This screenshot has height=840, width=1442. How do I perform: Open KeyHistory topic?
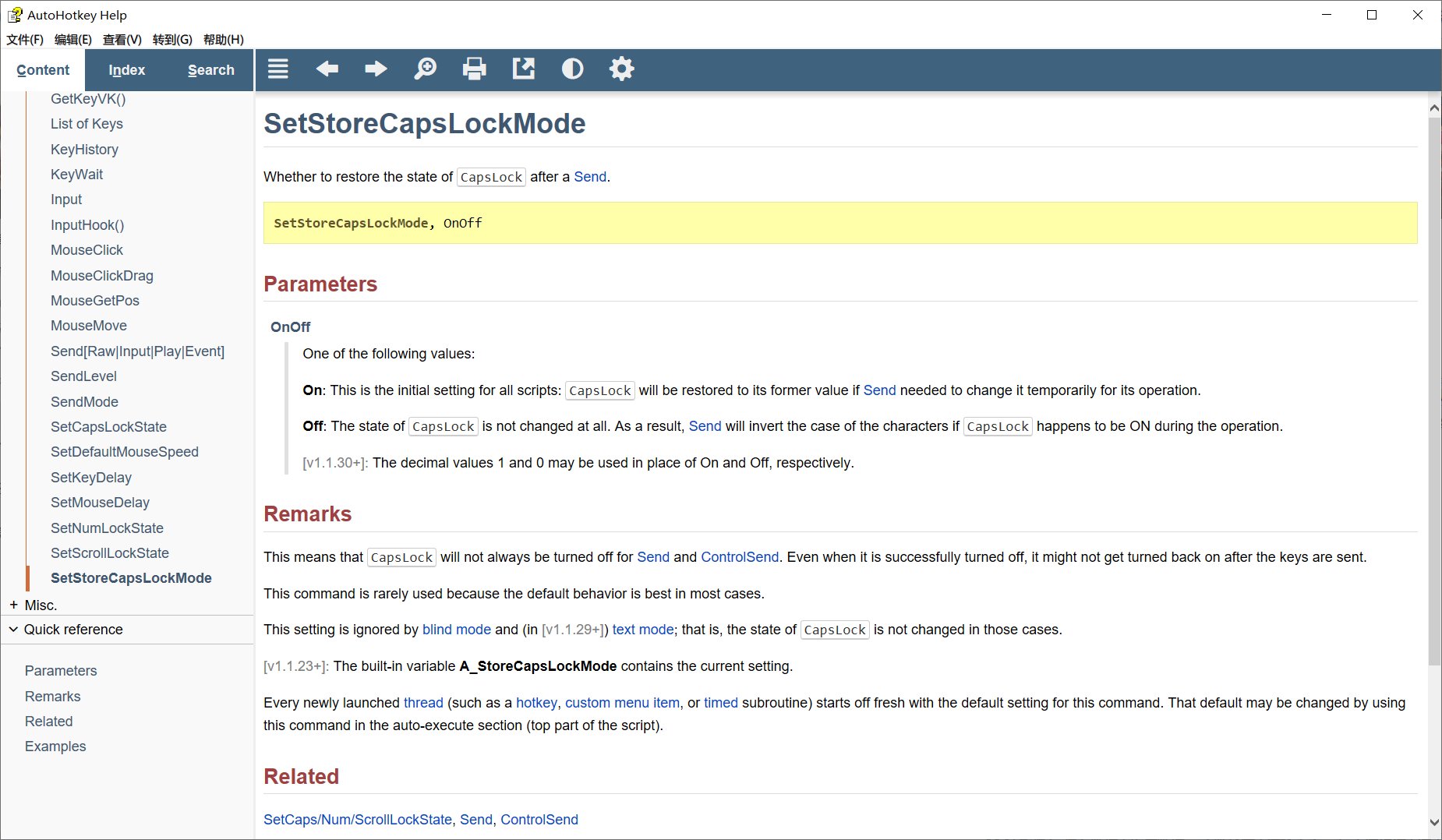click(x=84, y=150)
